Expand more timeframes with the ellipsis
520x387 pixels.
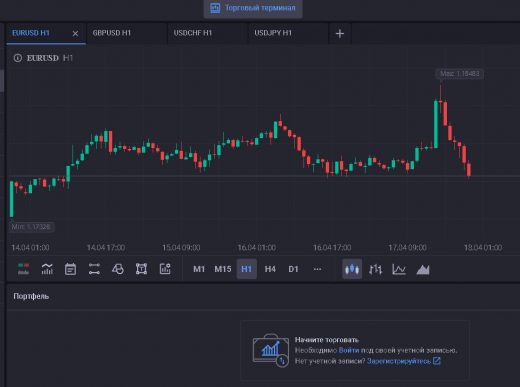317,269
